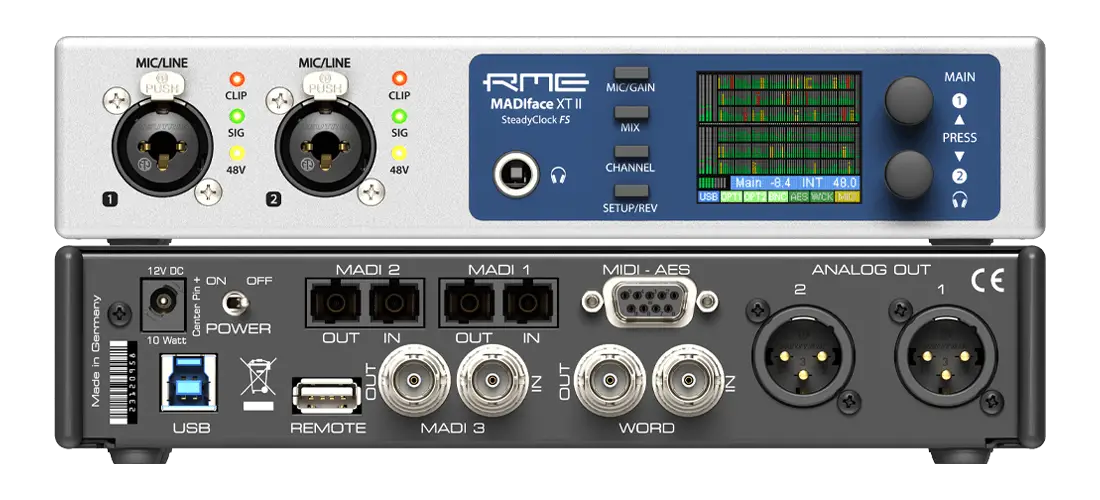
Task: Click the MADI 1 optical IN port
Action: tap(528, 302)
